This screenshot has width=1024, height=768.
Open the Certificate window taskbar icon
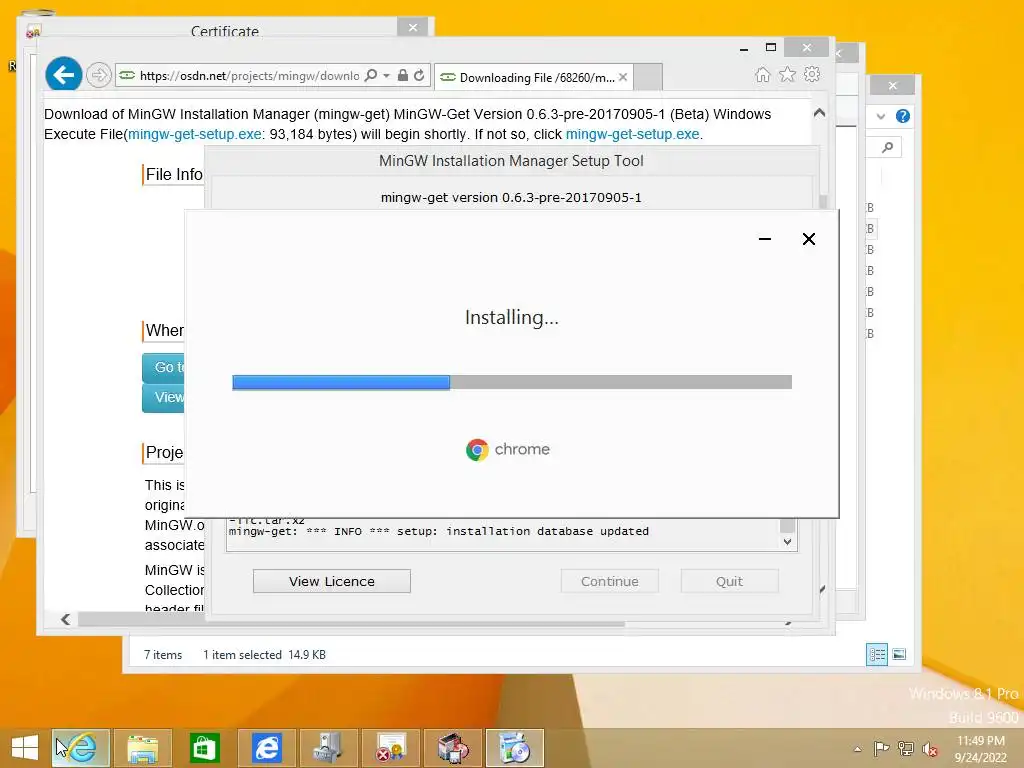(391, 748)
